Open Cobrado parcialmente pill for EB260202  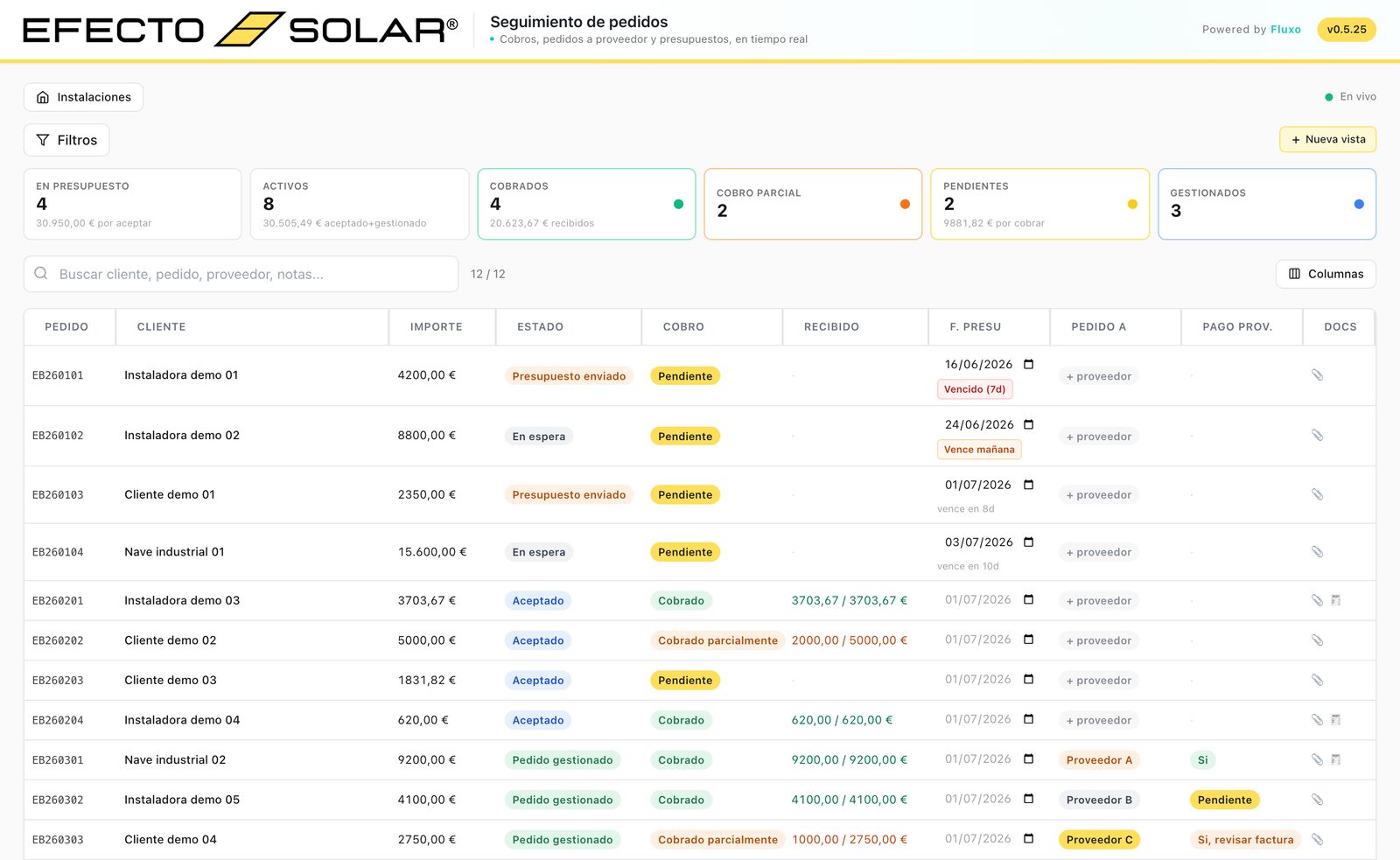click(x=717, y=640)
